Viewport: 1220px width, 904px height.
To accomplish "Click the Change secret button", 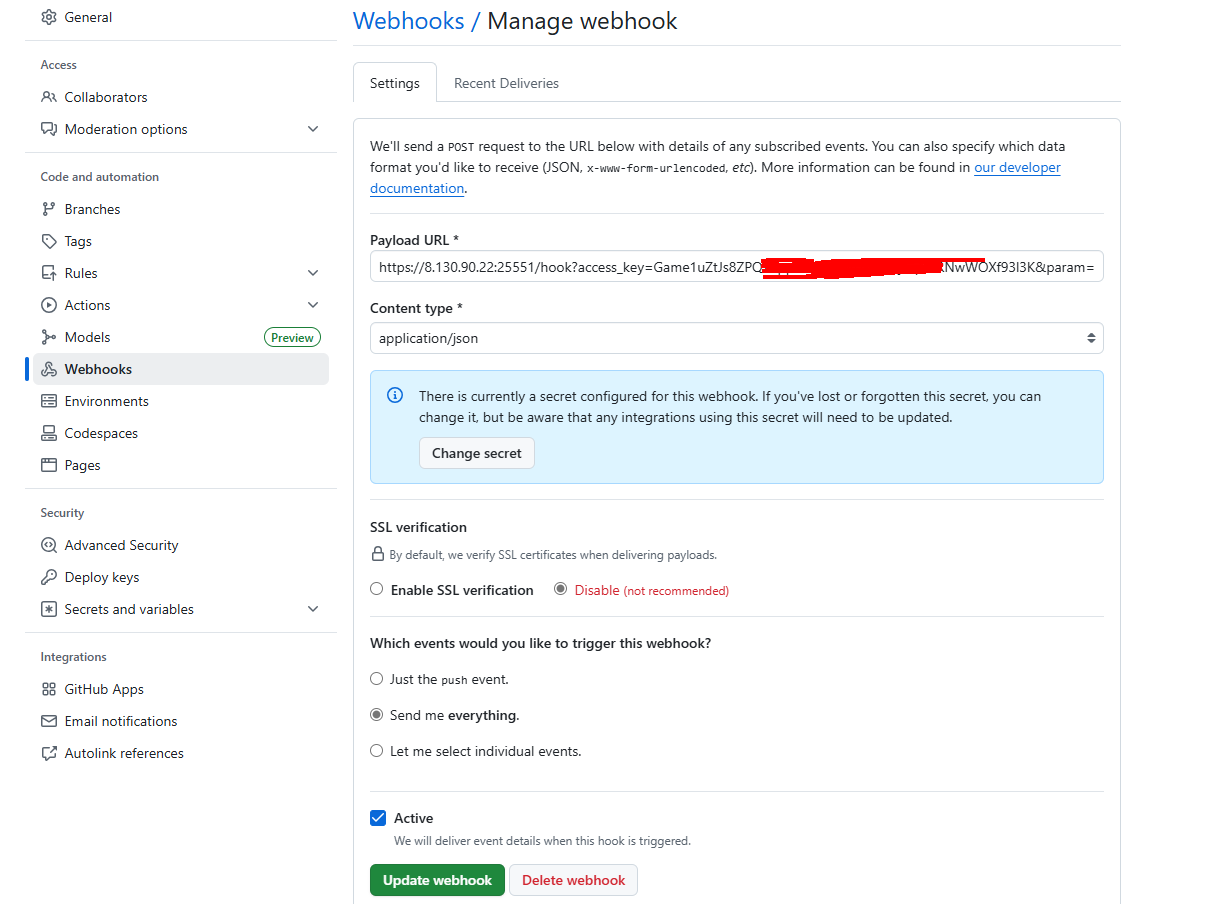I will tap(477, 453).
